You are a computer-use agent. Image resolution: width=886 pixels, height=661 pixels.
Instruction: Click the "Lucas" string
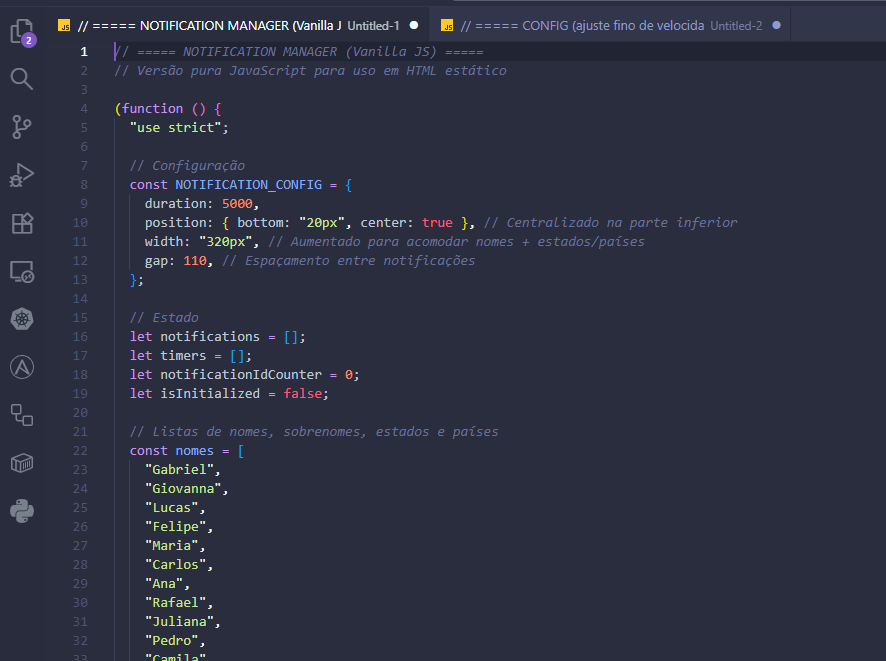[172, 508]
